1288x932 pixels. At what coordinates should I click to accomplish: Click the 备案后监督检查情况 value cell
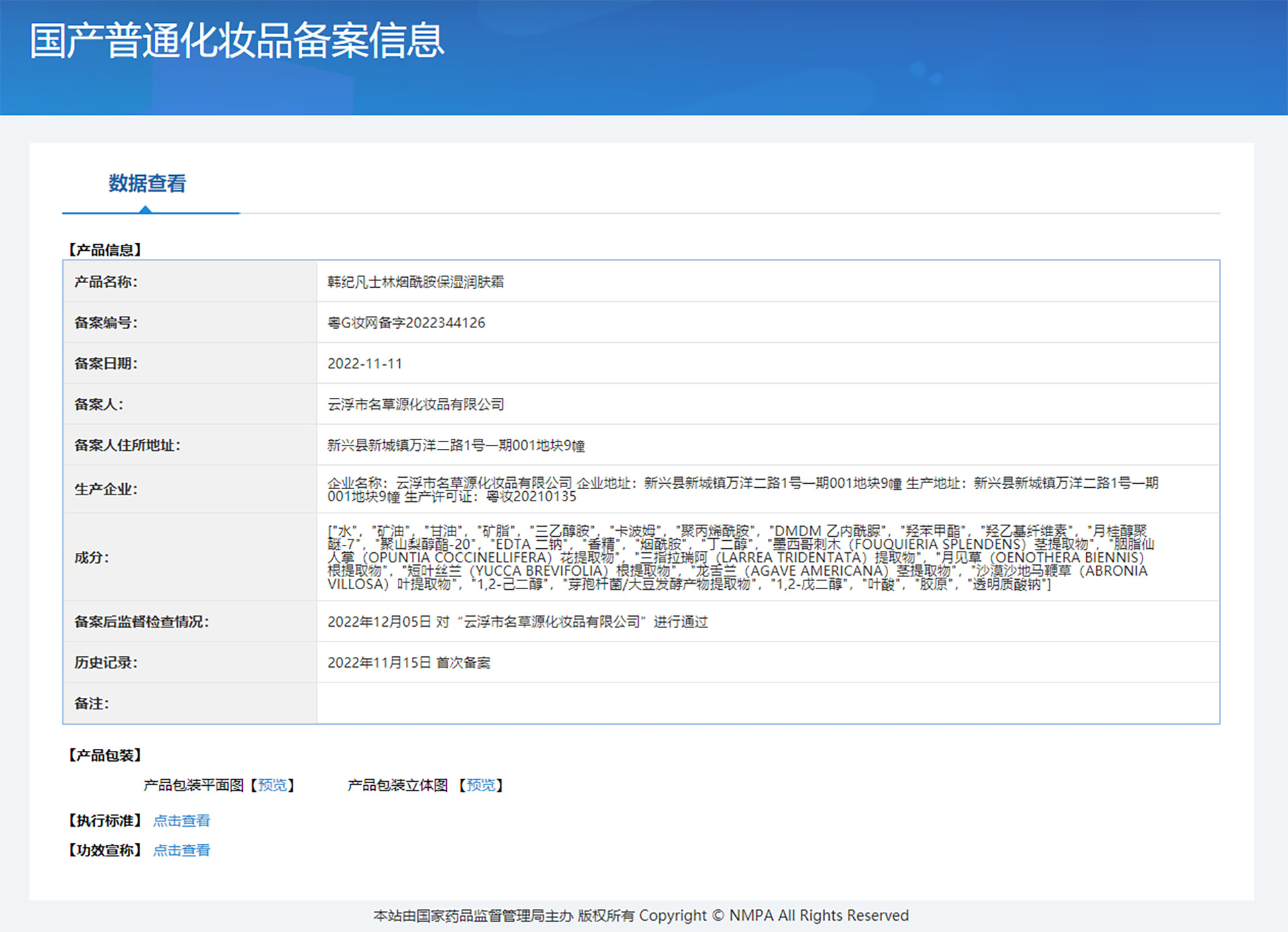pyautogui.click(x=517, y=622)
